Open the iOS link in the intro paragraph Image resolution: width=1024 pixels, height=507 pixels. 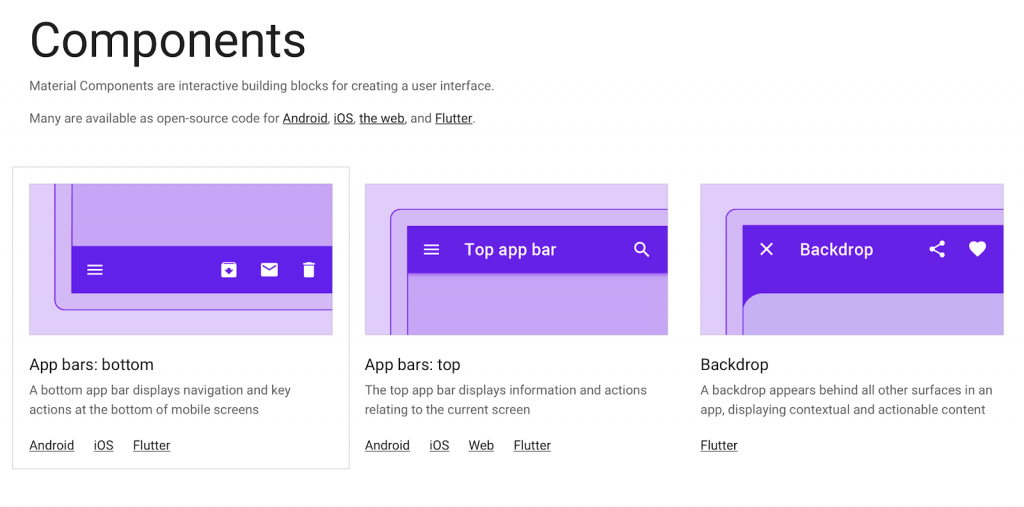coord(343,118)
